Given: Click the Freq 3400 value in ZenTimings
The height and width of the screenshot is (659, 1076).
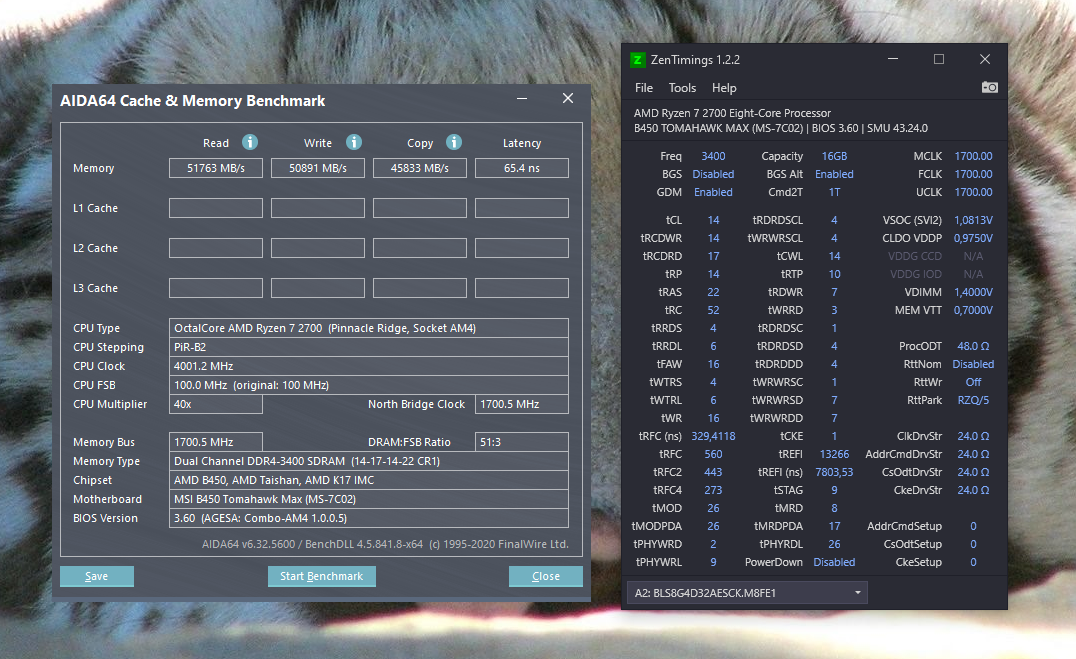Looking at the screenshot, I should coord(713,157).
